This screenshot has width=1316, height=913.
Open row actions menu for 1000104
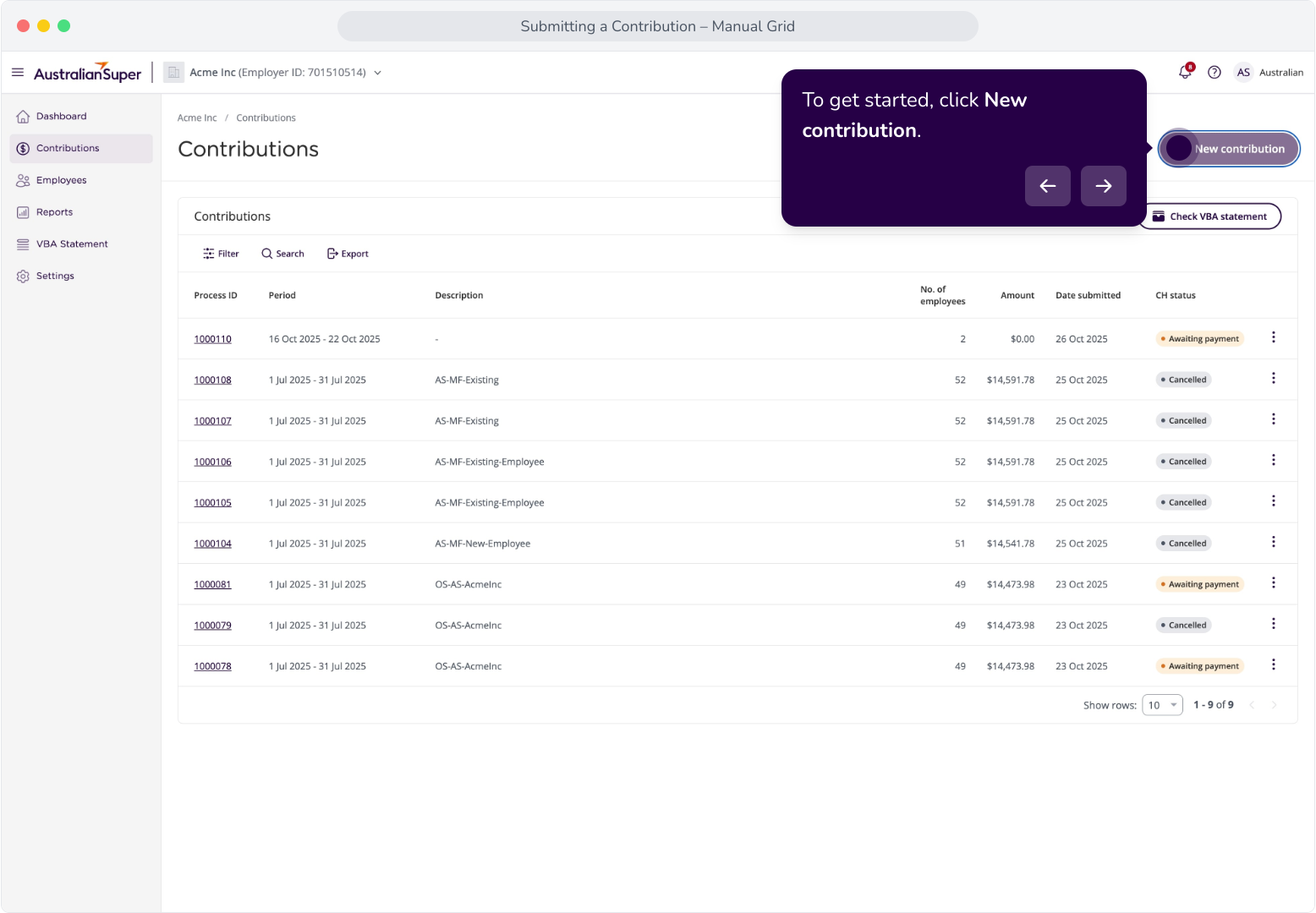point(1274,543)
